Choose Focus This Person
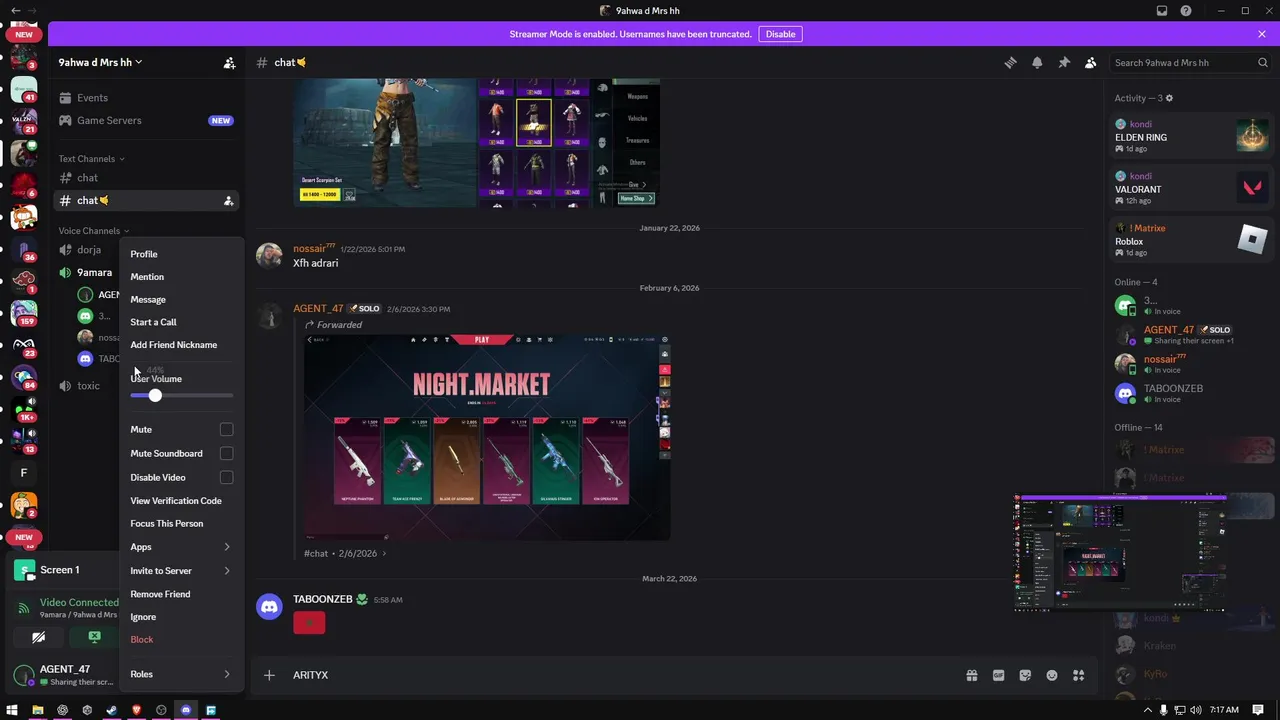Viewport: 1280px width, 720px height. (x=182, y=524)
